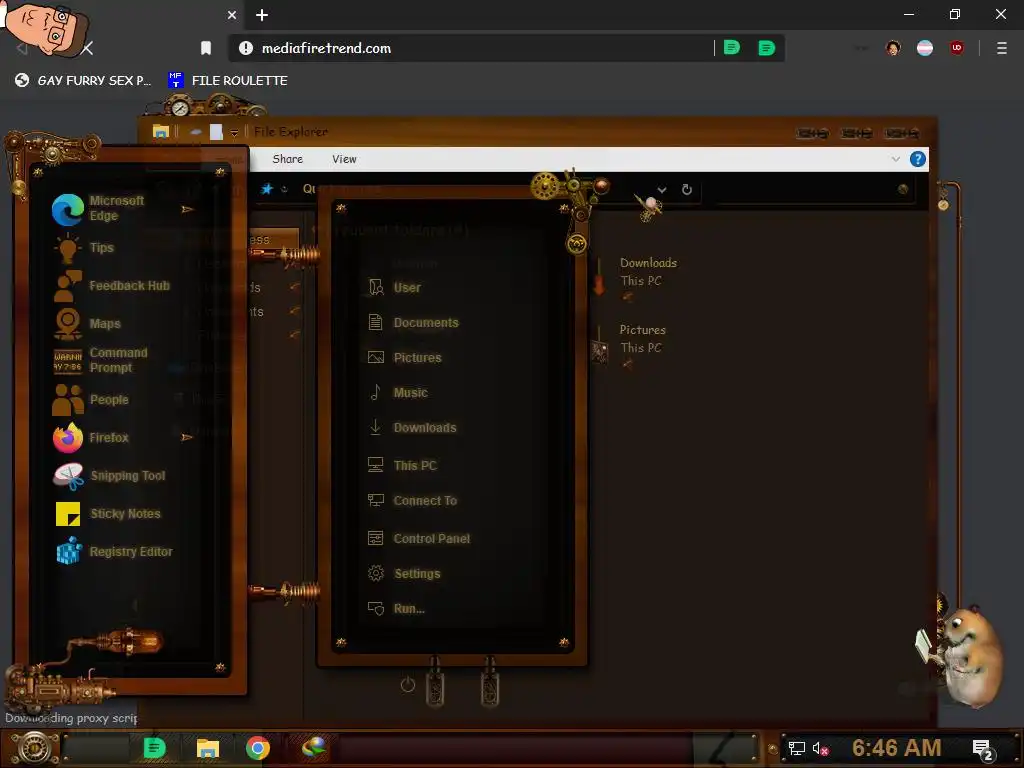The width and height of the screenshot is (1024, 768).
Task: Open Pictures in the start menu
Action: (404, 357)
